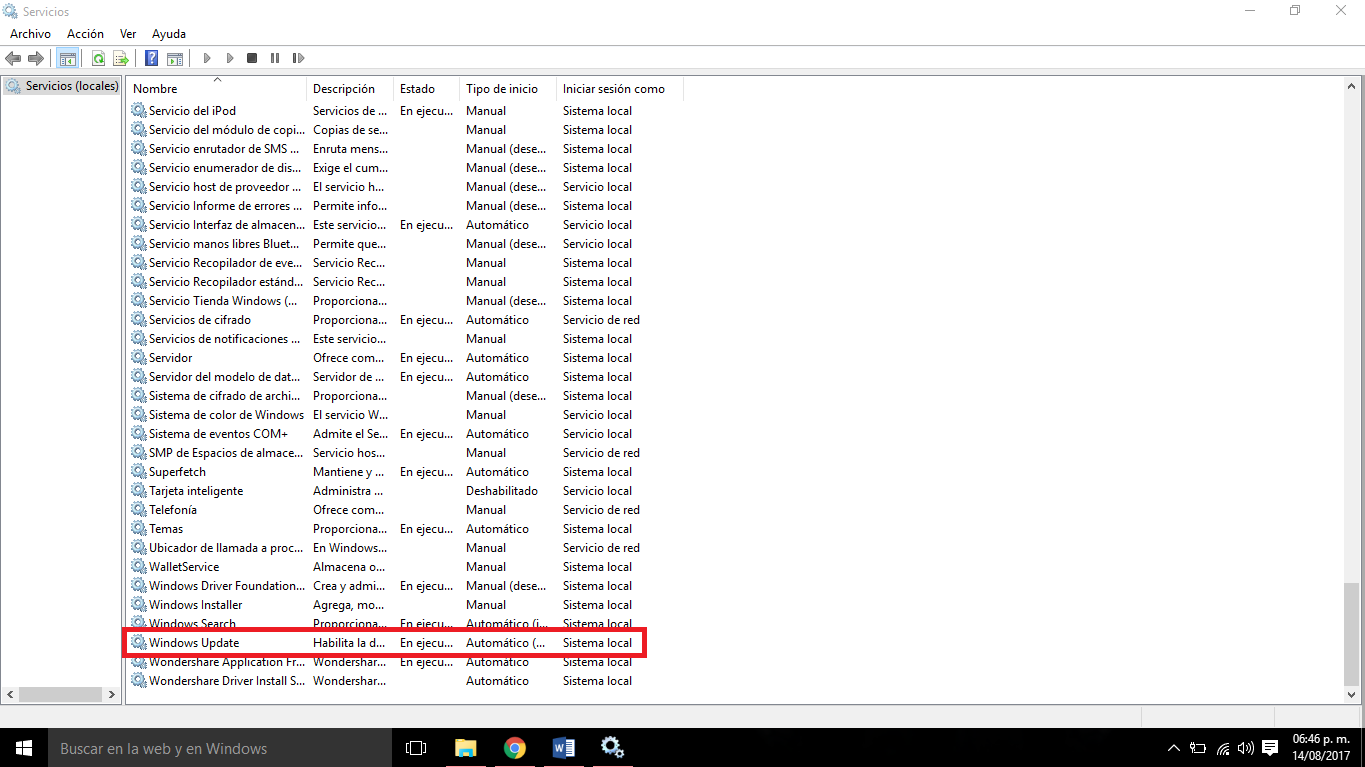Click the Refresh toolbar icon
The height and width of the screenshot is (767, 1365).
tap(99, 59)
